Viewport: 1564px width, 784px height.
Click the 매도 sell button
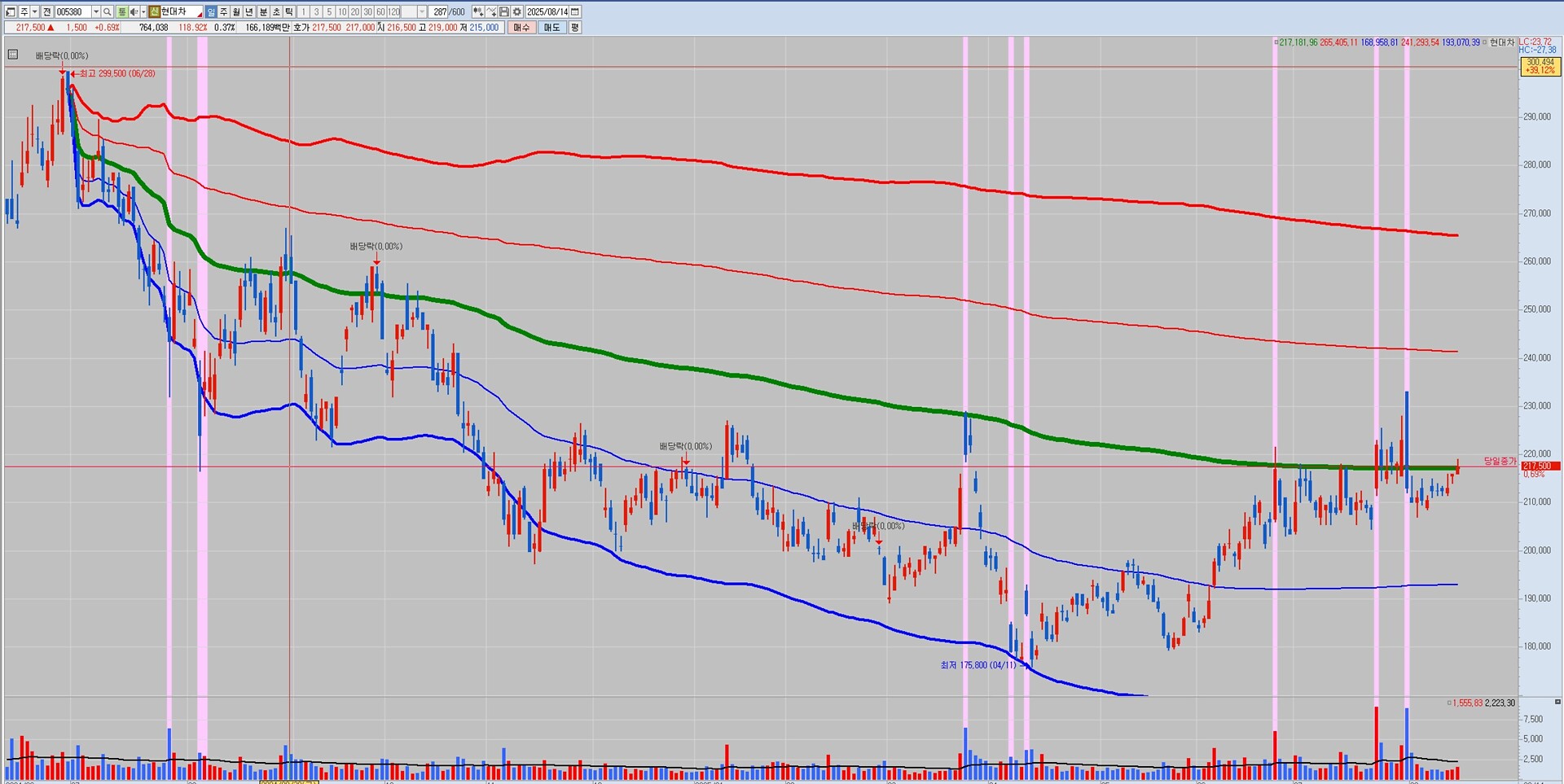[551, 28]
